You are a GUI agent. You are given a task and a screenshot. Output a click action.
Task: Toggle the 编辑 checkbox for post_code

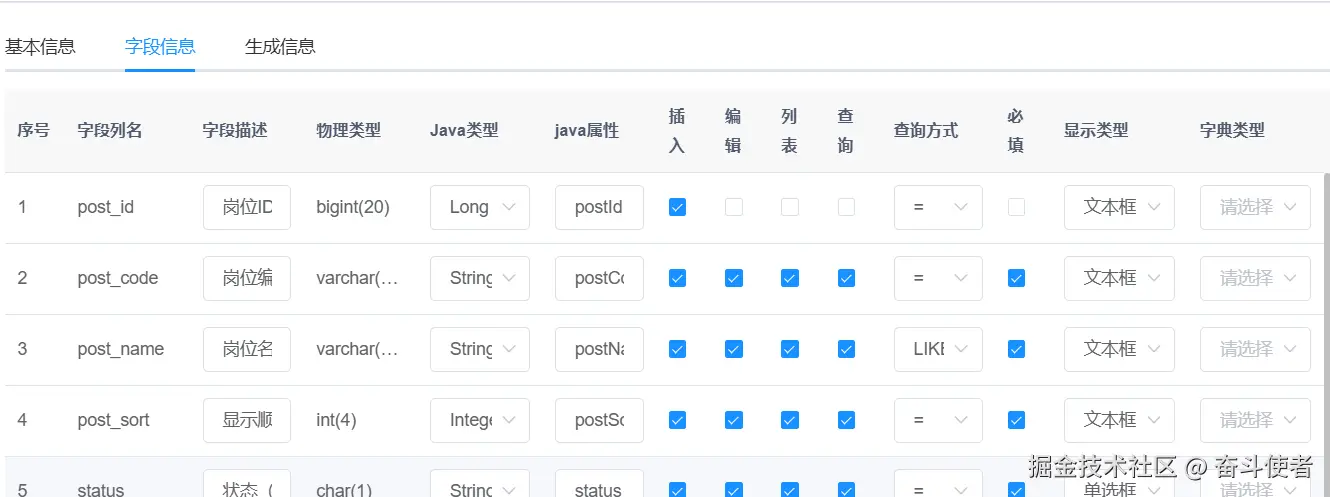tap(734, 278)
